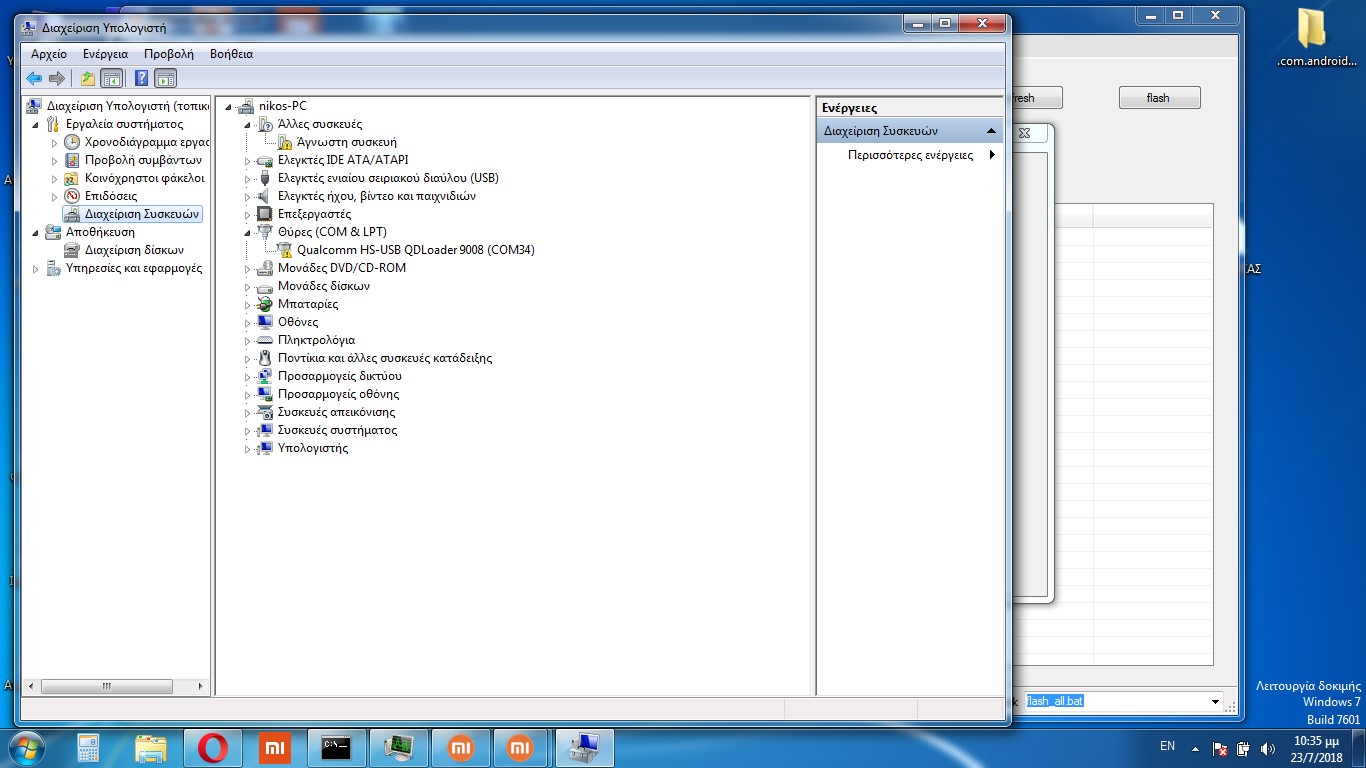This screenshot has height=768, width=1366.
Task: Collapse the Άλλες συσκευές category
Action: pyautogui.click(x=249, y=124)
